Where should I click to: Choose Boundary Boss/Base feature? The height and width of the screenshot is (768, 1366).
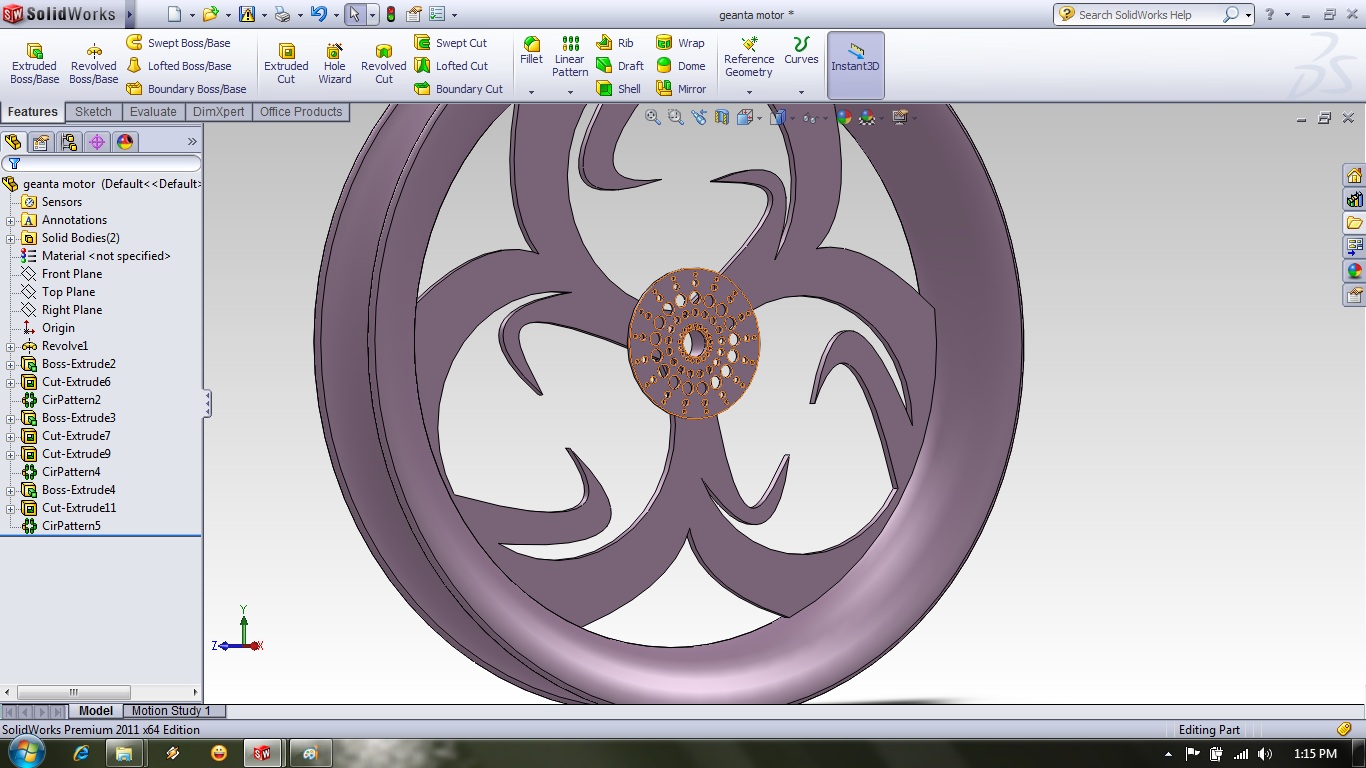tap(186, 89)
